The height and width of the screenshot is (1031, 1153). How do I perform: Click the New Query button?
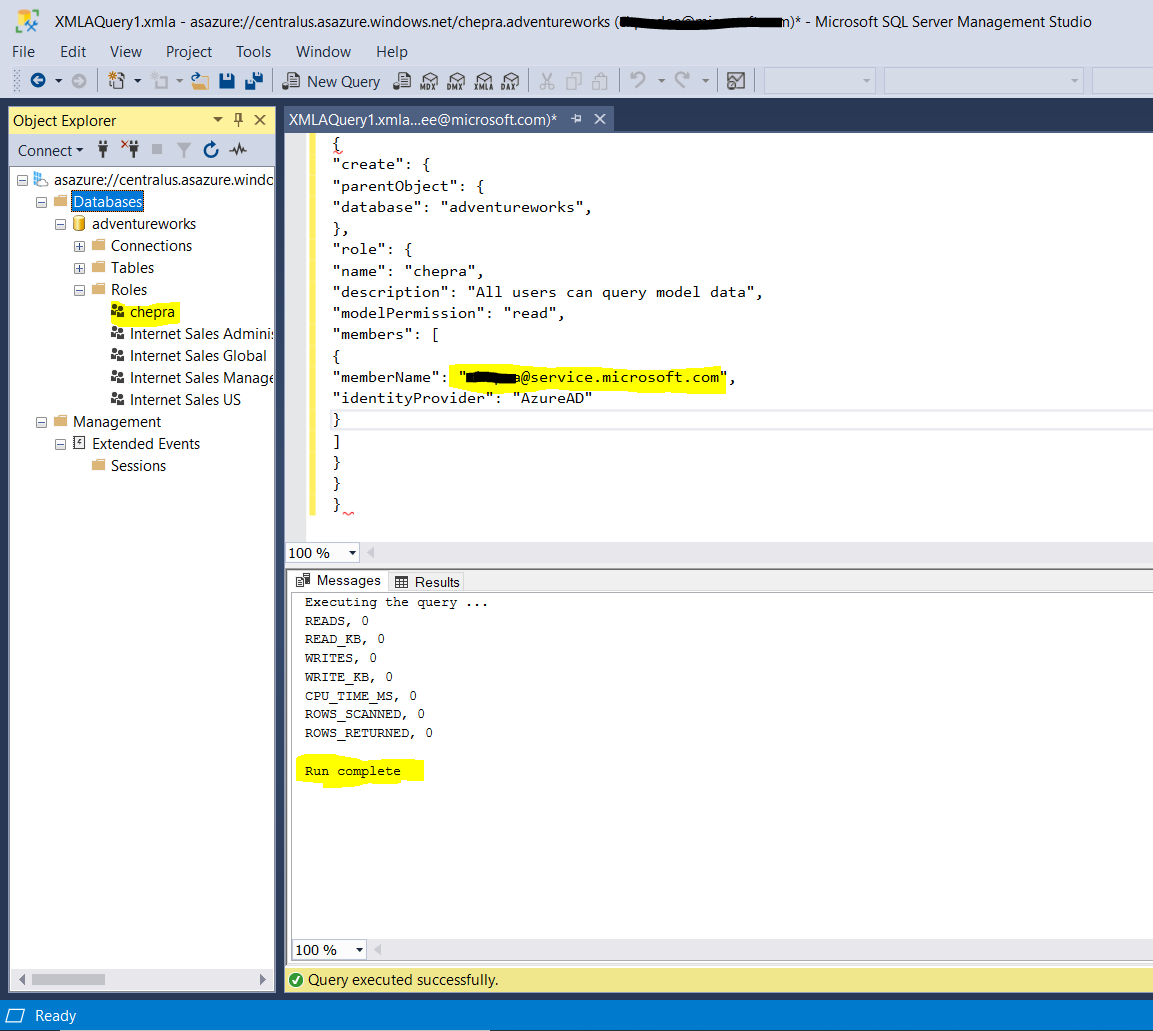click(x=332, y=81)
